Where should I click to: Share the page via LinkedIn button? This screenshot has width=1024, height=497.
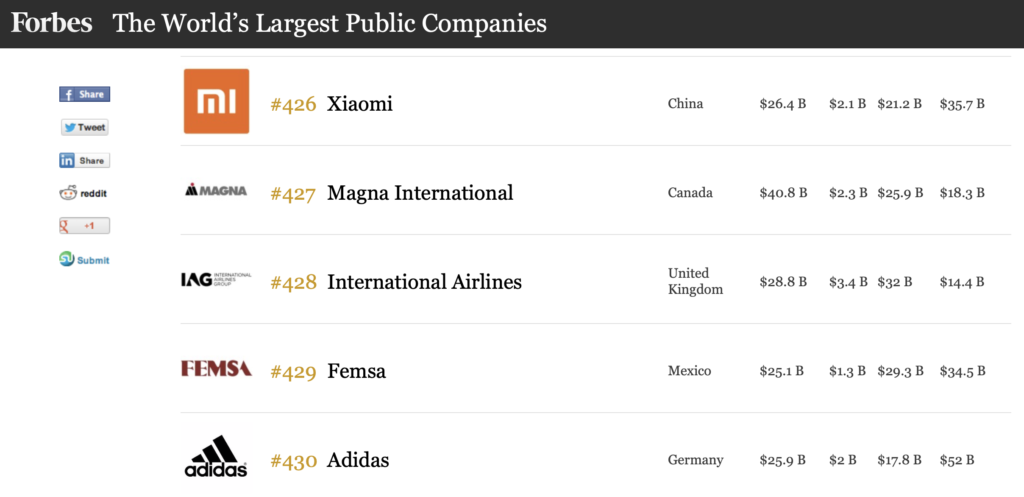coord(84,160)
